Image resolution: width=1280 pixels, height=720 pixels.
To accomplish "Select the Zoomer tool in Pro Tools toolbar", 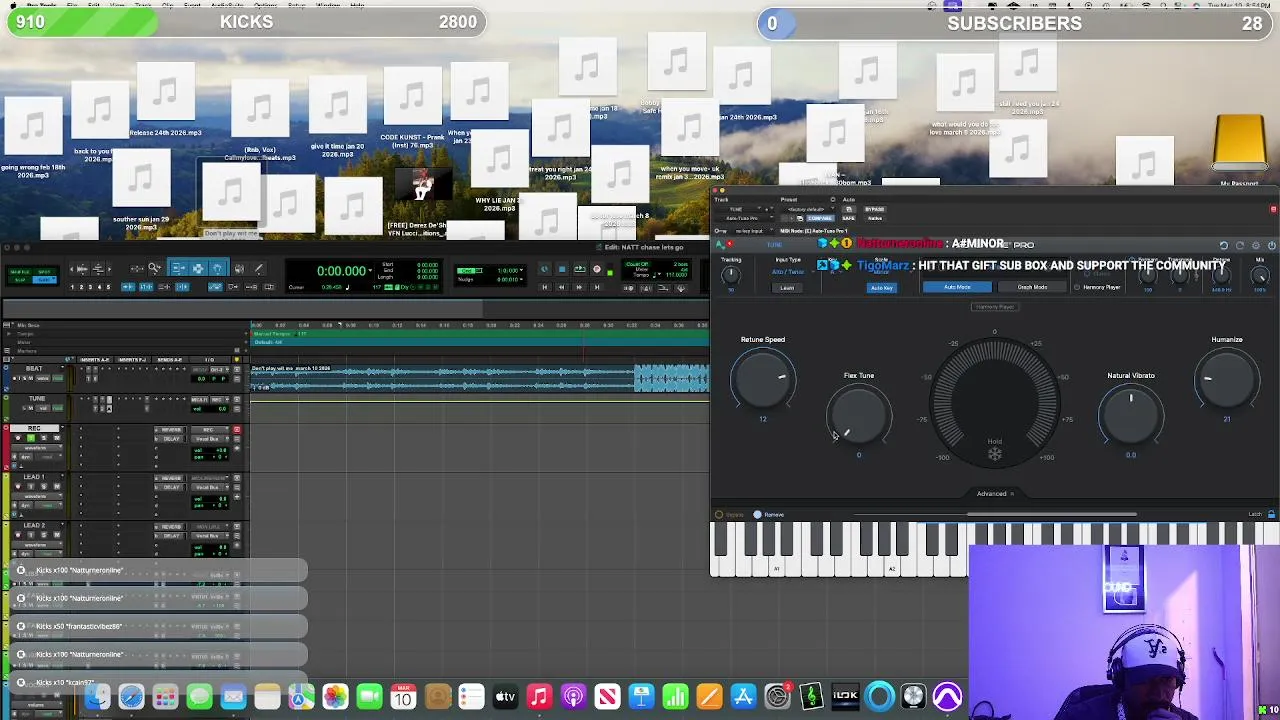I will coord(155,268).
